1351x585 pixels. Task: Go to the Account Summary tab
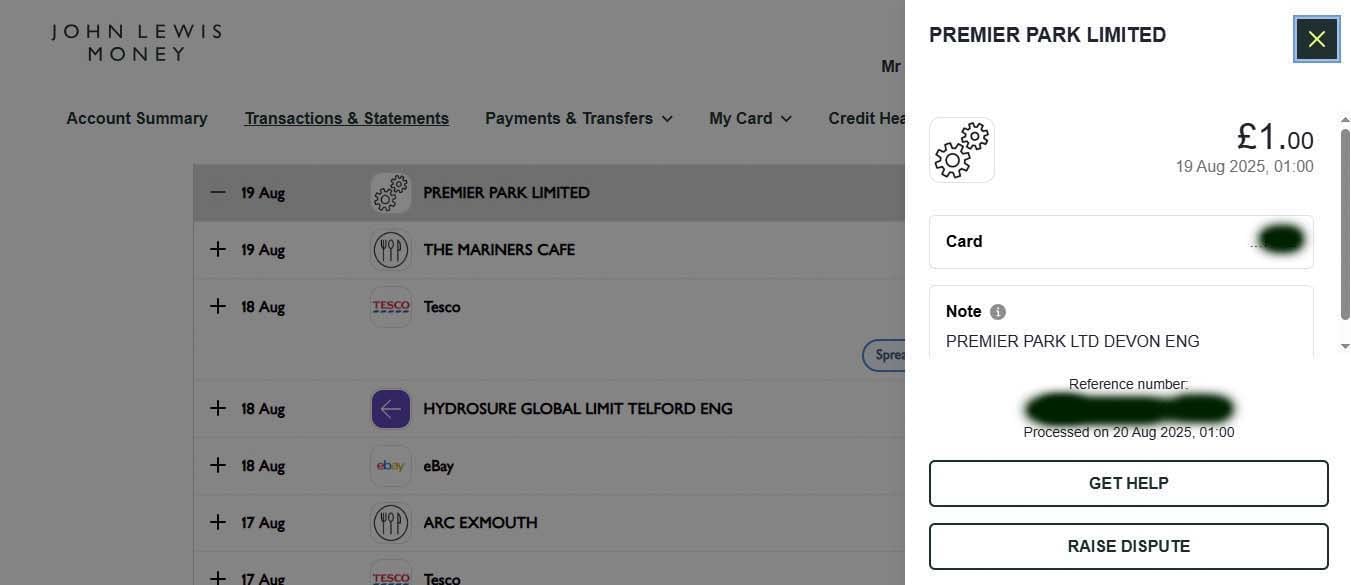[x=137, y=118]
